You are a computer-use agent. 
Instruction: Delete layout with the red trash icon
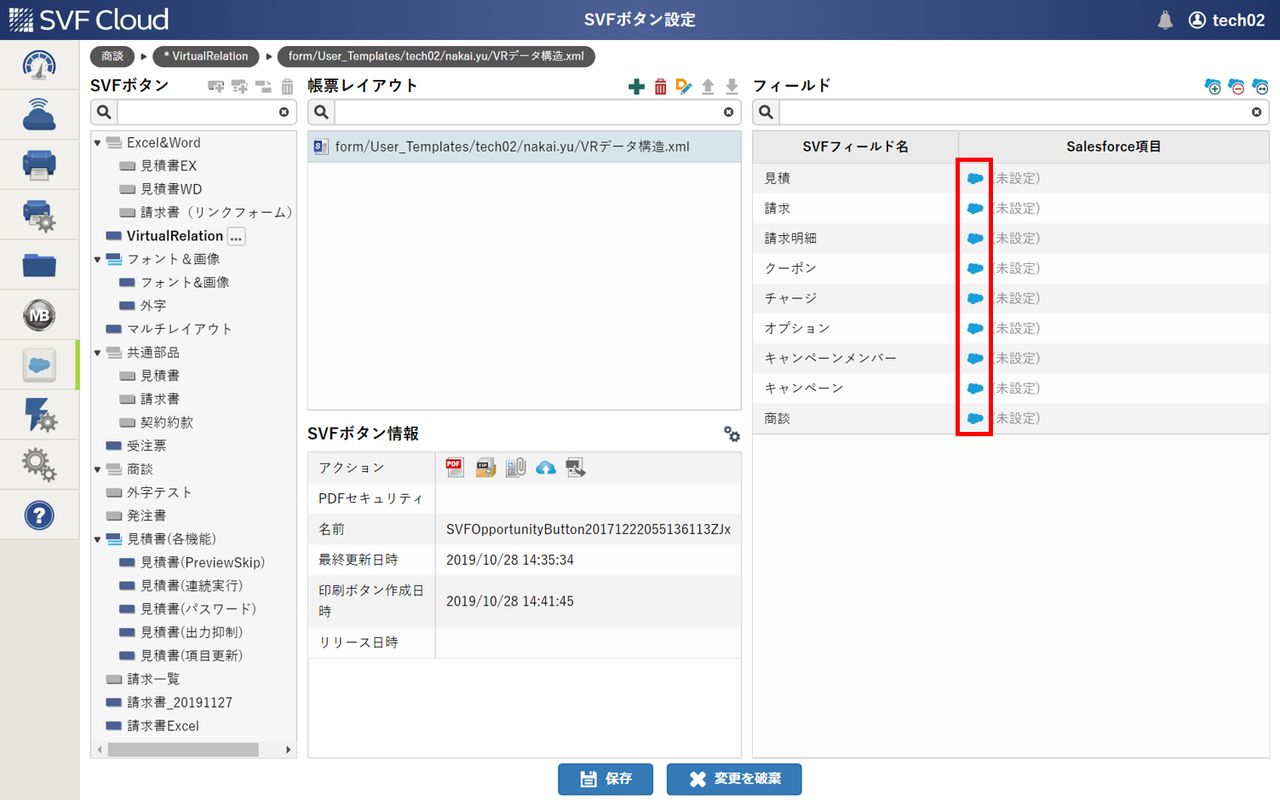[660, 87]
